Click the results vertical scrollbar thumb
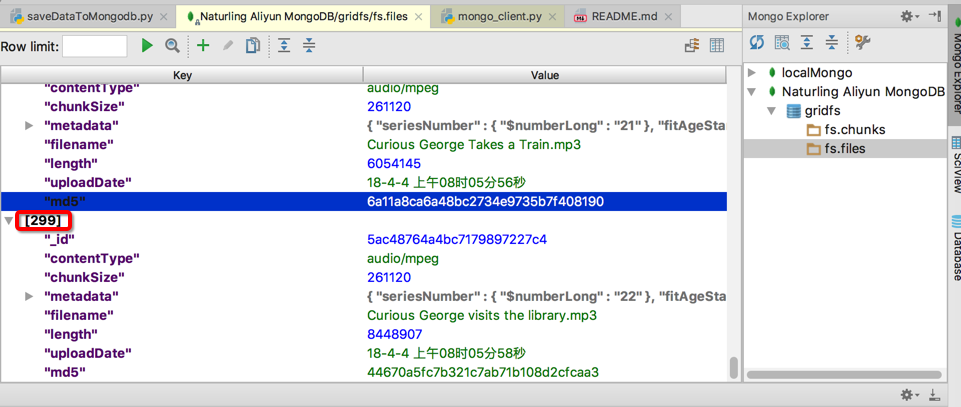 point(734,366)
